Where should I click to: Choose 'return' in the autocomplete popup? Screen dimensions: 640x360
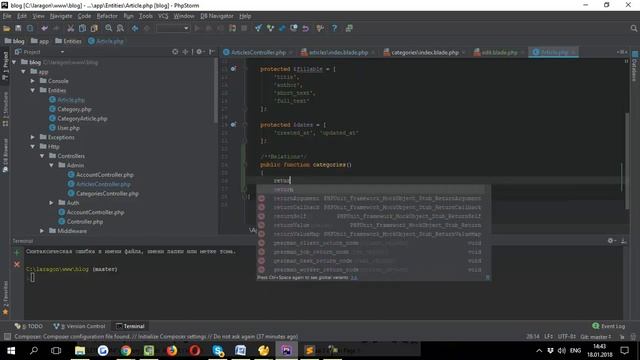[x=371, y=189]
